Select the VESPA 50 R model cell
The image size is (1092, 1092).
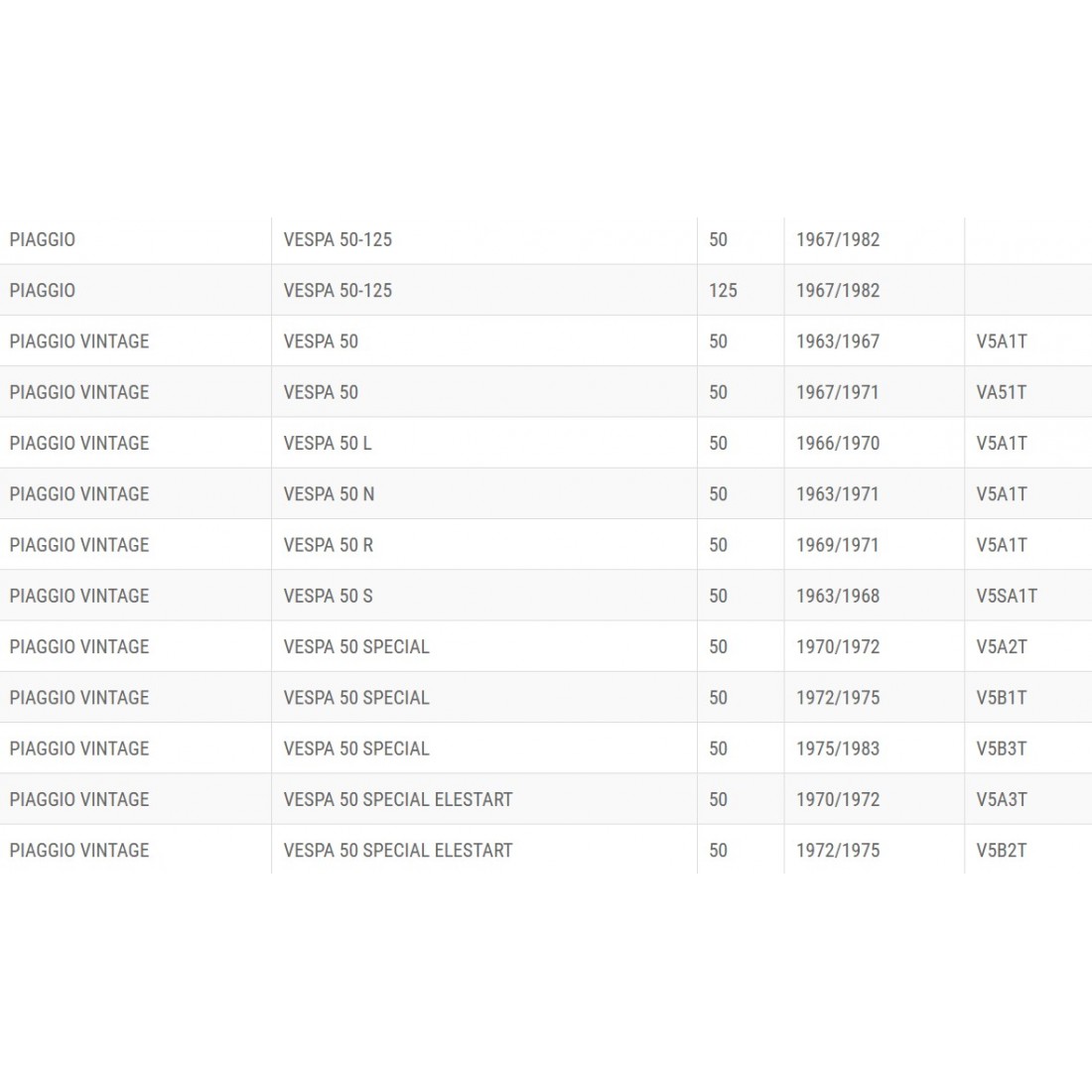point(328,545)
